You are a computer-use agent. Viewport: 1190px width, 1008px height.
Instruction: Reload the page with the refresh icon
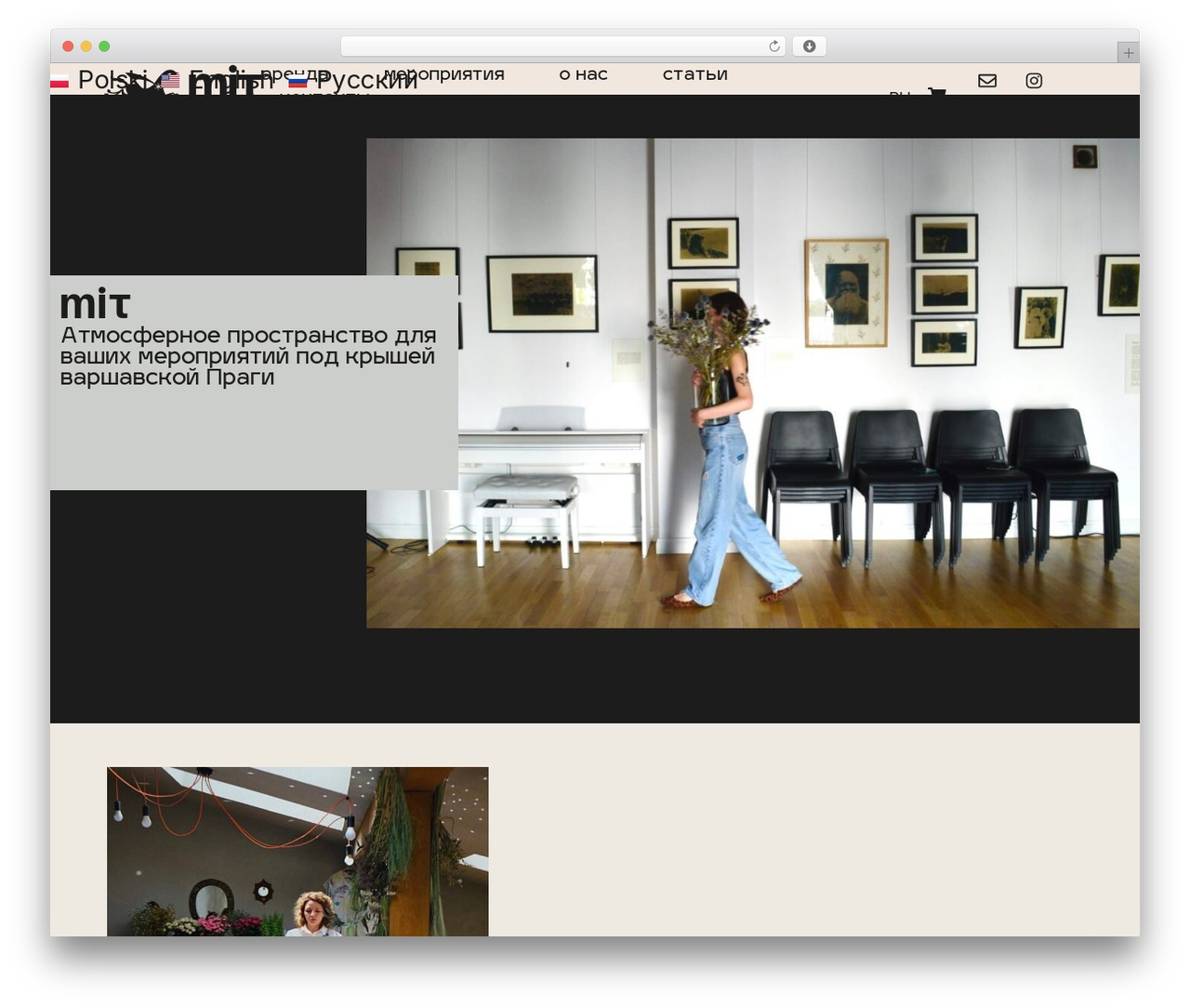[773, 46]
